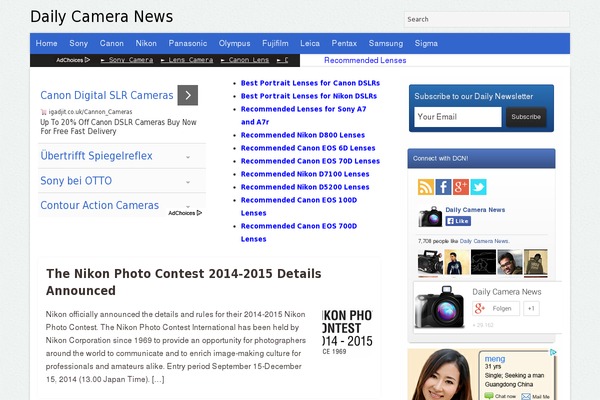Click the video camera follower thumbnail
Viewport: 600px width, 400px height.
tap(430, 262)
